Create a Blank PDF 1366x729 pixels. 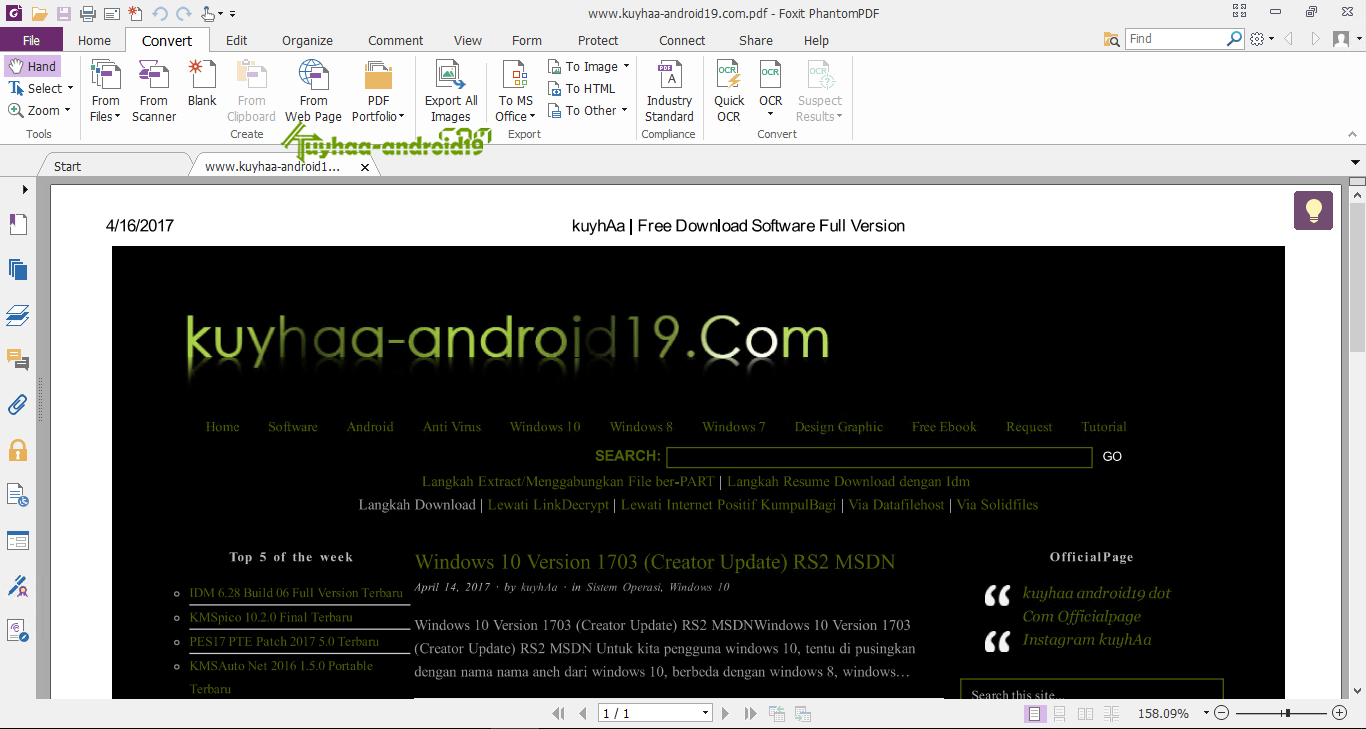[x=202, y=84]
